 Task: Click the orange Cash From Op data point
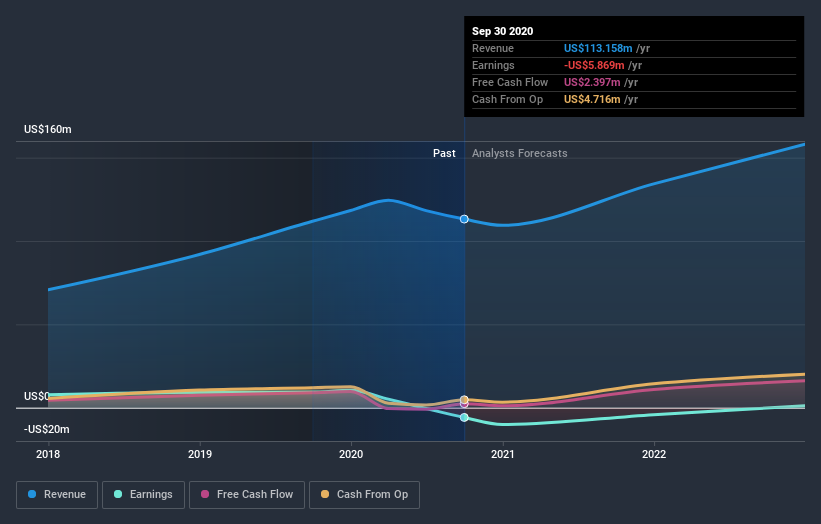pyautogui.click(x=464, y=399)
